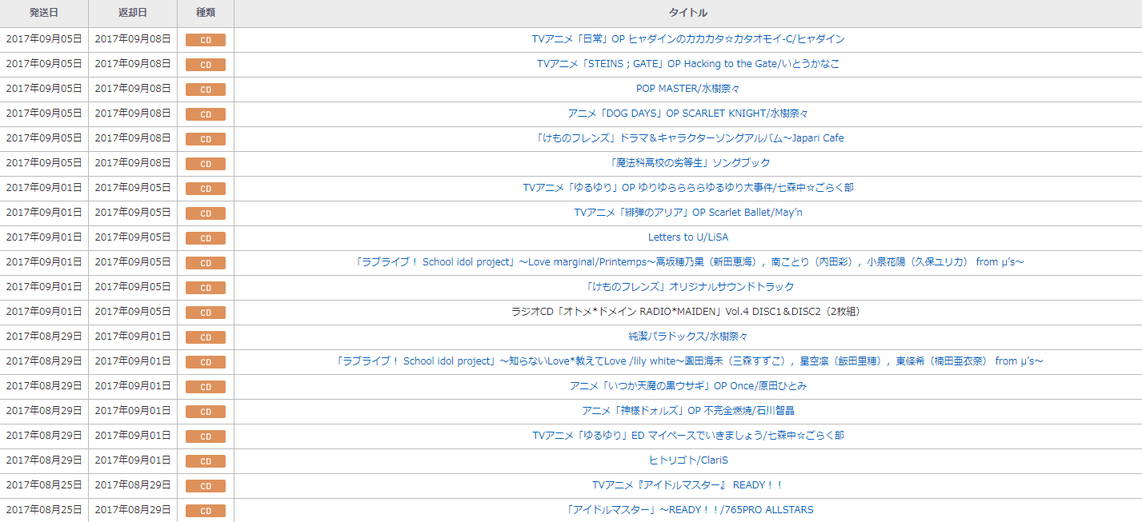The height and width of the screenshot is (522, 1142).
Task: Open the READY!!/765PRO ALLSTARS link
Action: coord(688,510)
